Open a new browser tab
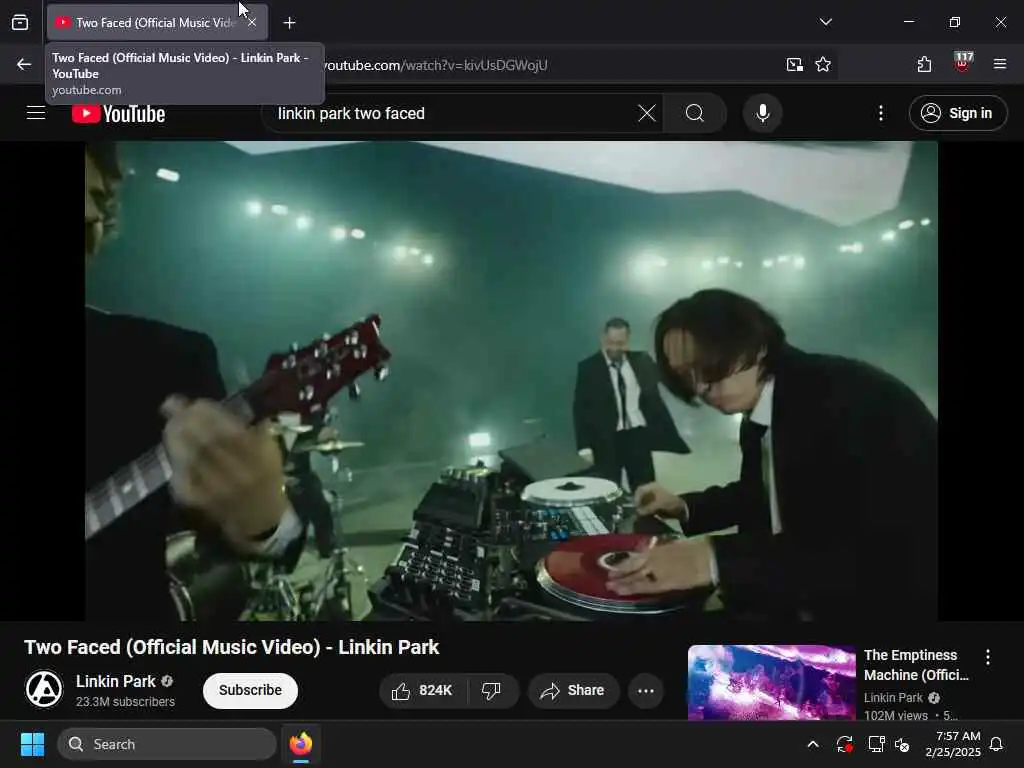This screenshot has height=768, width=1024. click(289, 23)
